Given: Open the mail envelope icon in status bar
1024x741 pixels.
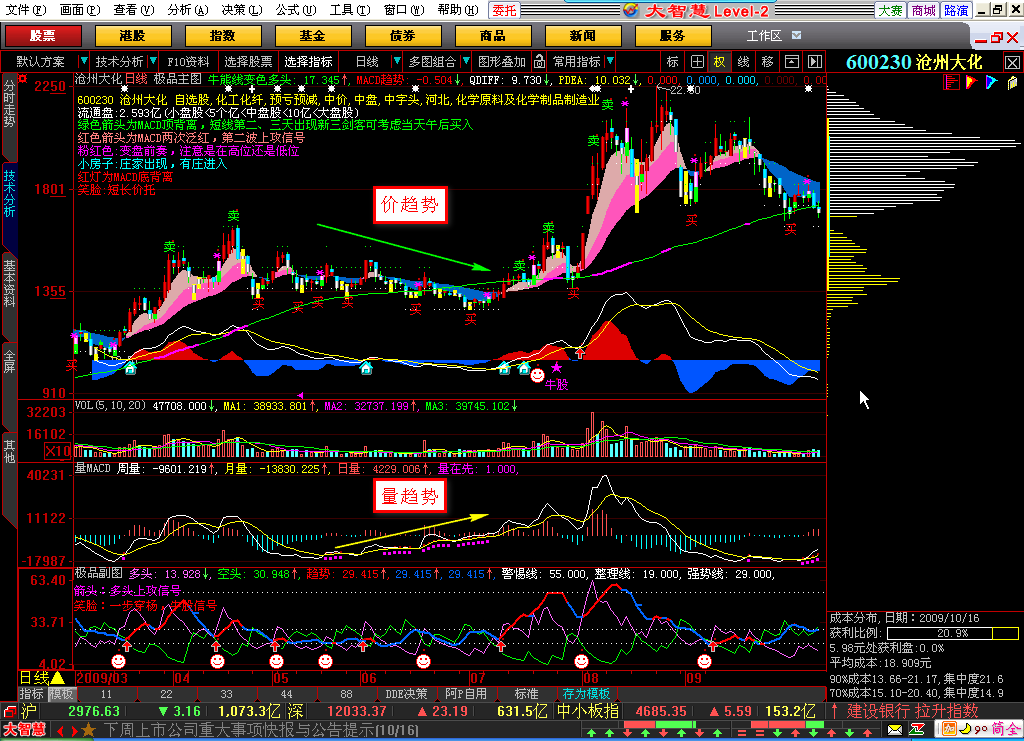Looking at the screenshot, I should pyautogui.click(x=895, y=729).
